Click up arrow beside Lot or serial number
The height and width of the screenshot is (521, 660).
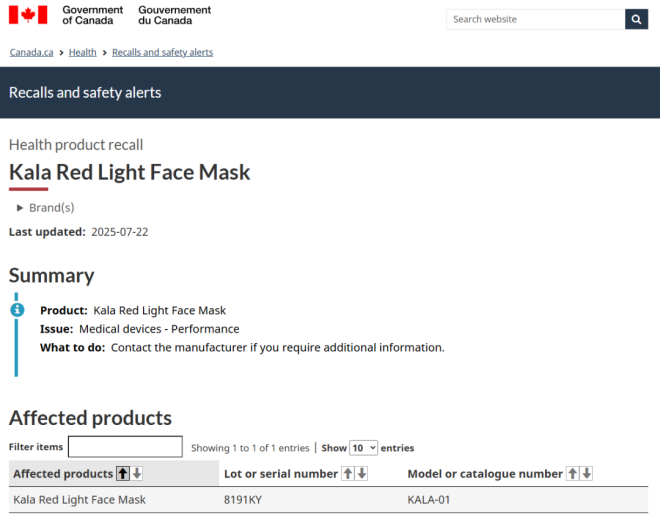pos(348,474)
